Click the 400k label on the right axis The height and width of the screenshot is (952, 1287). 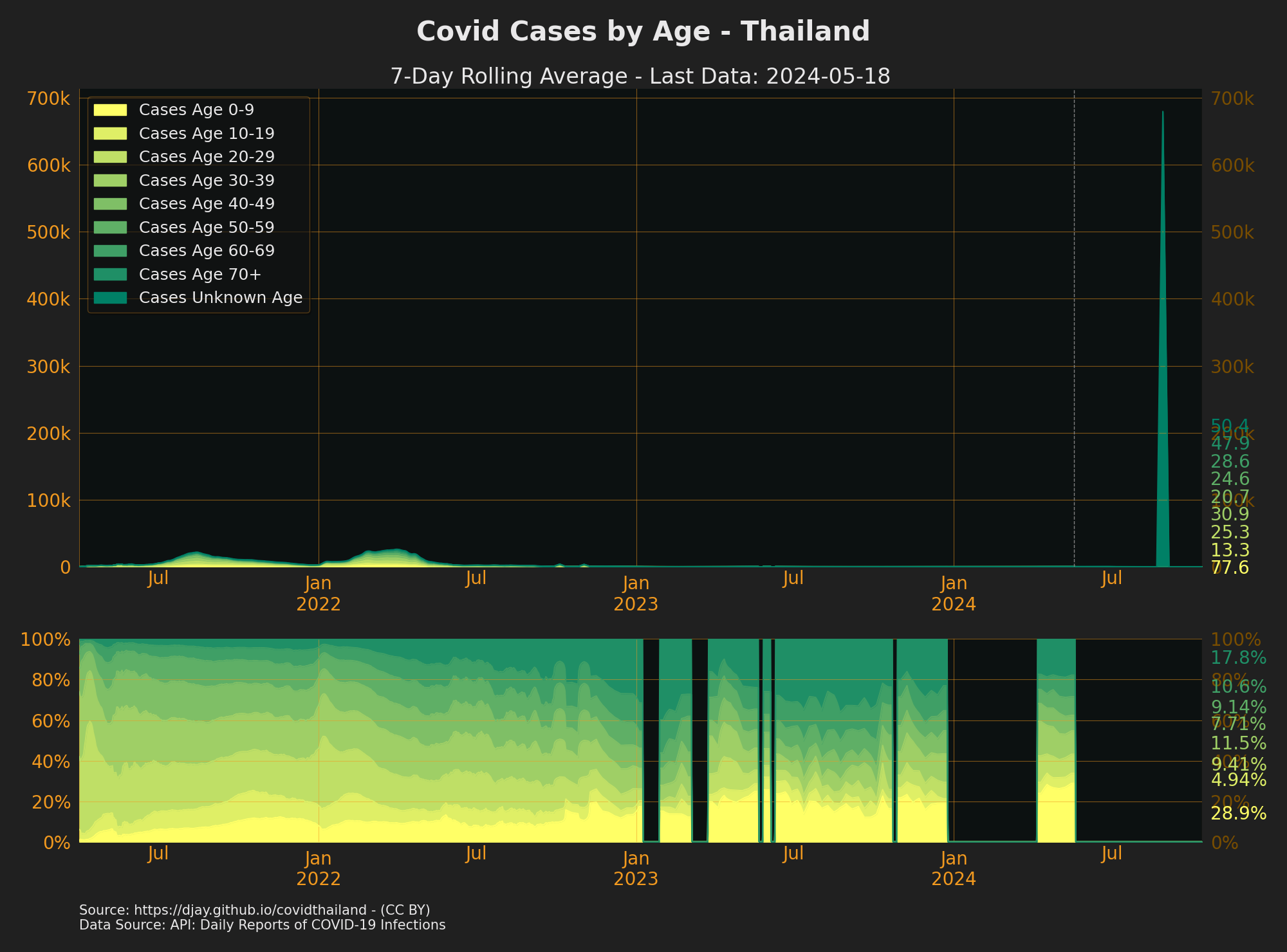coord(1232,299)
